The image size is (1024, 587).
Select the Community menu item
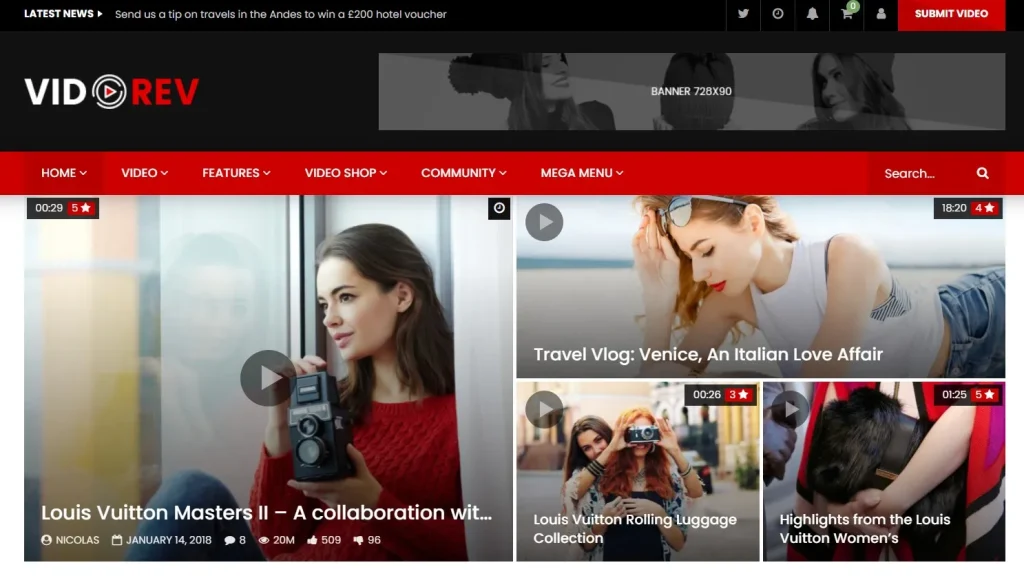coord(463,173)
